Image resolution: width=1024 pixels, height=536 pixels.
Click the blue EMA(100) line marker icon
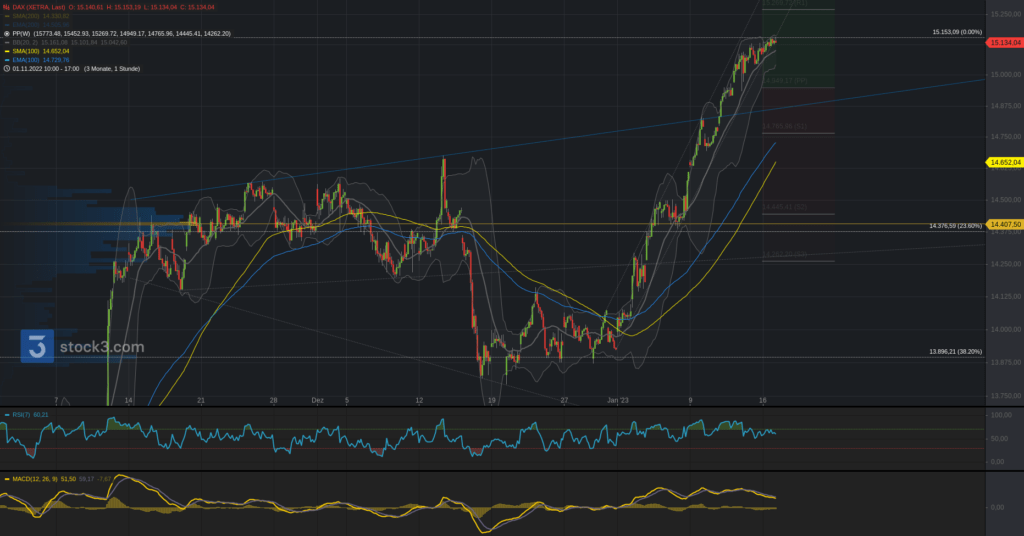tap(7, 60)
